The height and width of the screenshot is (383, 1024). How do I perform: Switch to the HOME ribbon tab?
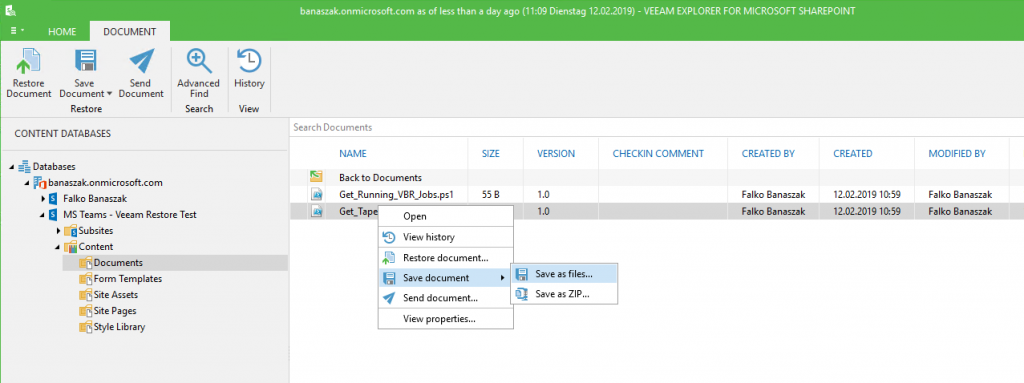[62, 31]
